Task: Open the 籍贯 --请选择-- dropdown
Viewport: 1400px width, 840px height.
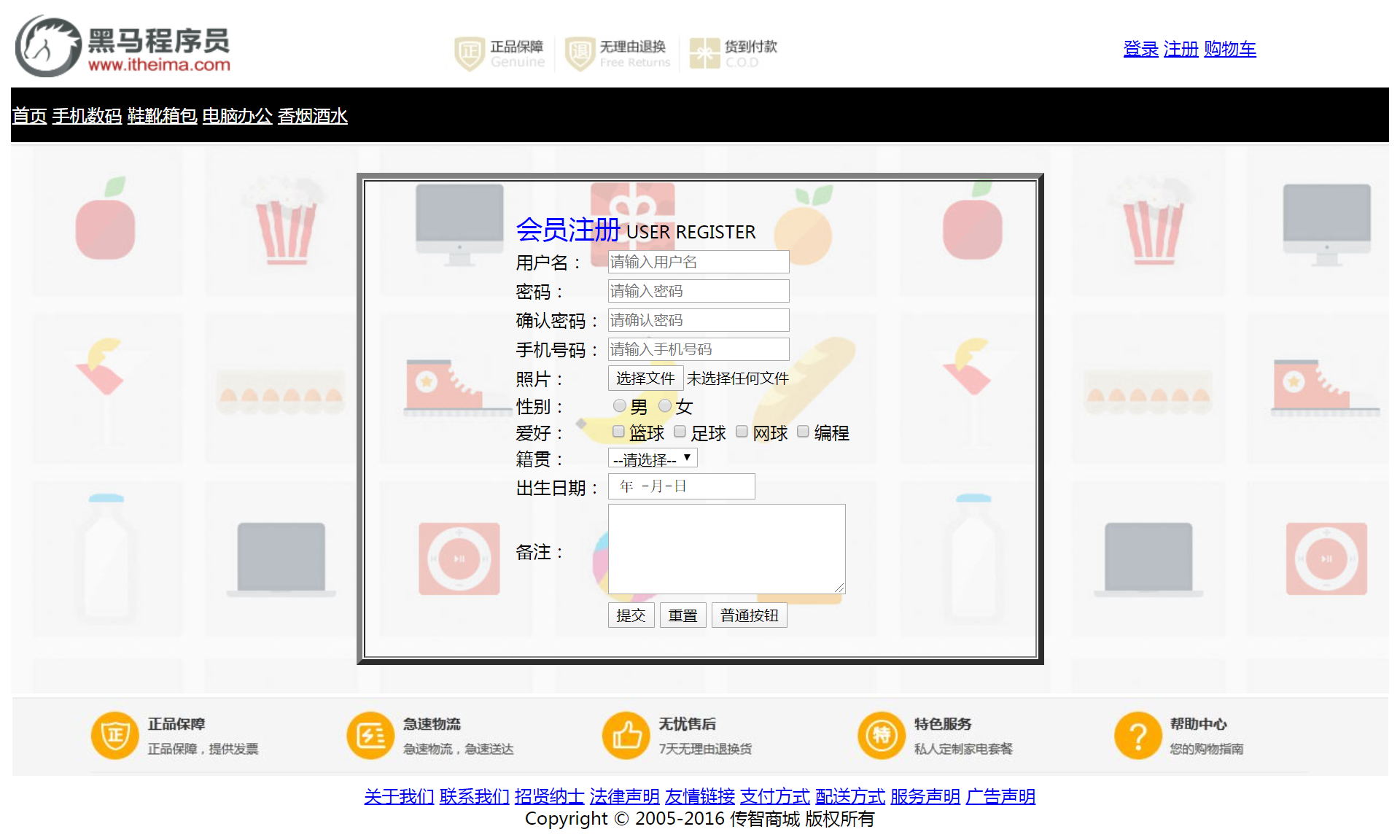Action: (653, 459)
